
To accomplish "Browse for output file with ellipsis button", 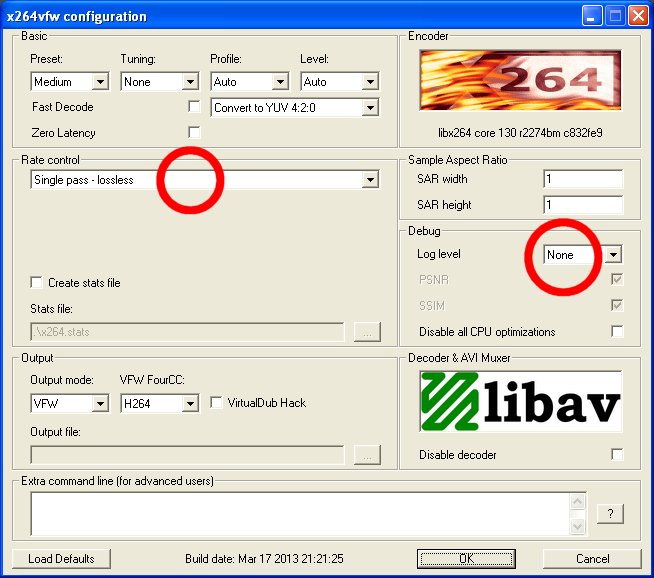I will (x=367, y=455).
